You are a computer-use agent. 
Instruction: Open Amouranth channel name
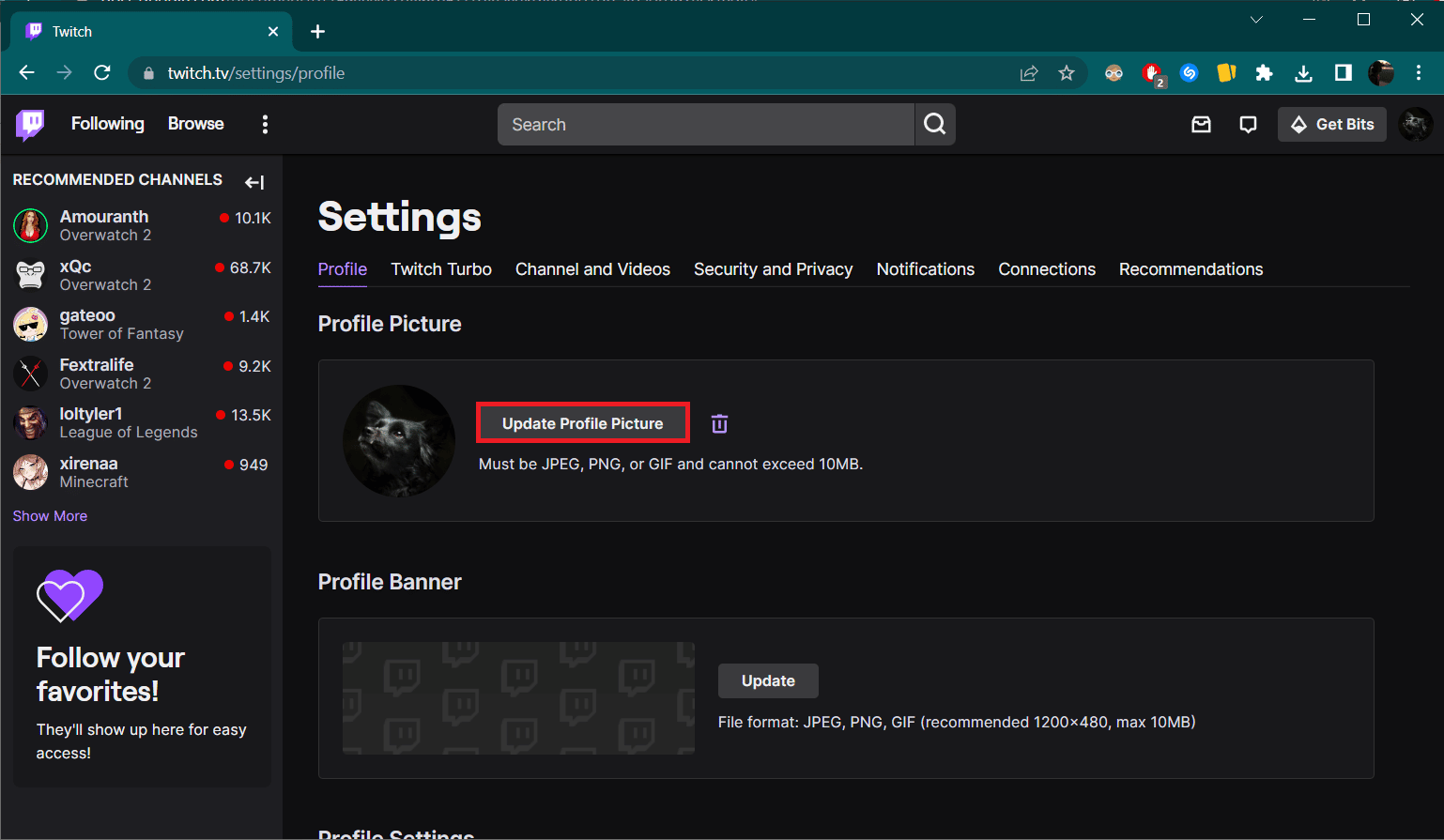[x=104, y=217]
